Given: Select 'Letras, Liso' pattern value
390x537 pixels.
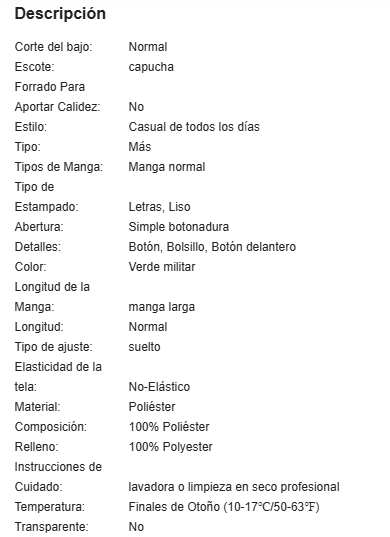Looking at the screenshot, I should [x=160, y=207].
